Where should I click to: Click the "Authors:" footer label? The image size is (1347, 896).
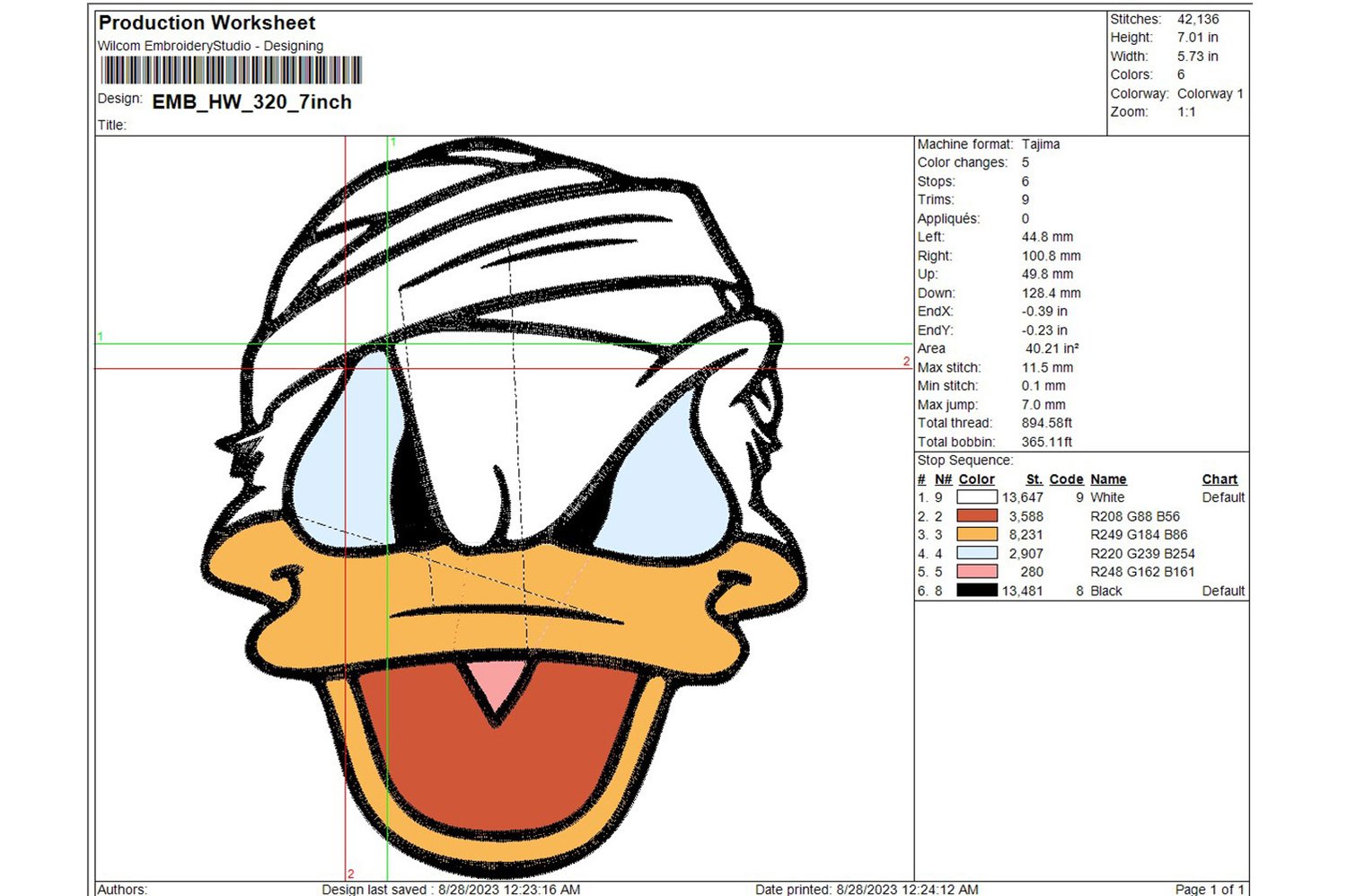pyautogui.click(x=122, y=890)
